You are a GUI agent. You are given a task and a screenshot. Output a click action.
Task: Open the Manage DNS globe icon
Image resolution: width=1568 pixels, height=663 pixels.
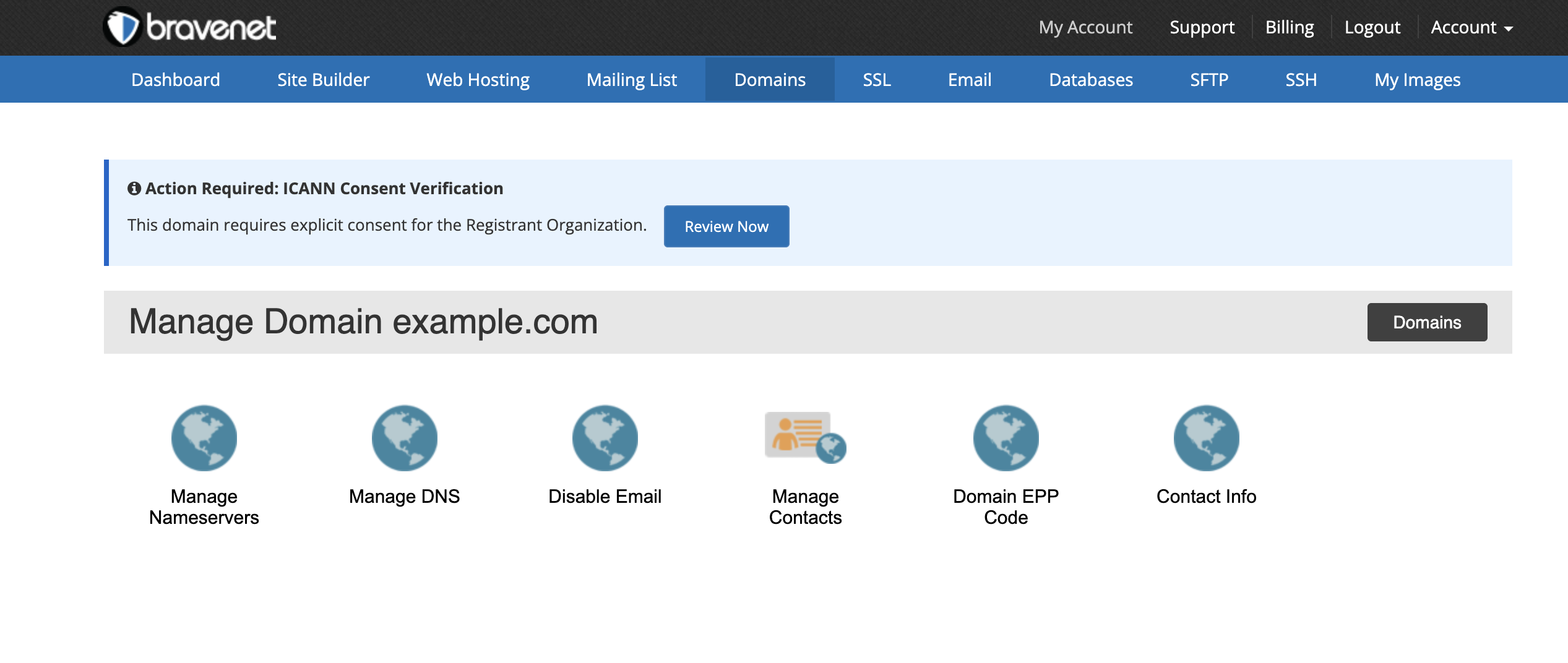[404, 438]
